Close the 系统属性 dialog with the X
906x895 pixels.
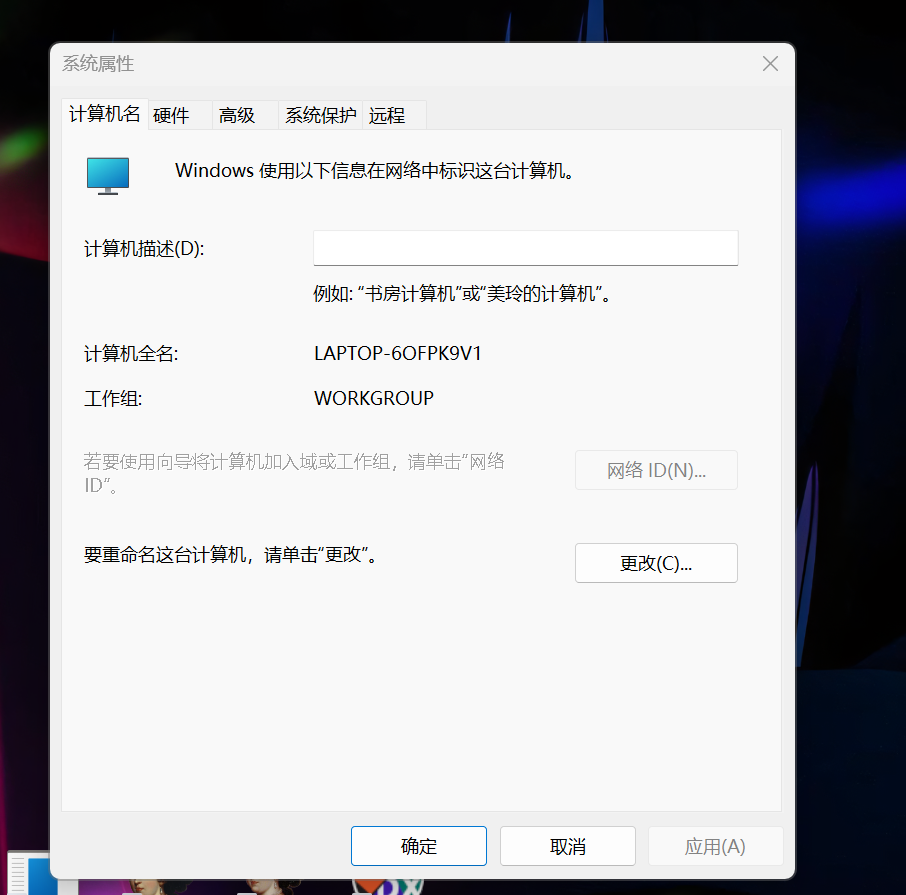coord(770,64)
